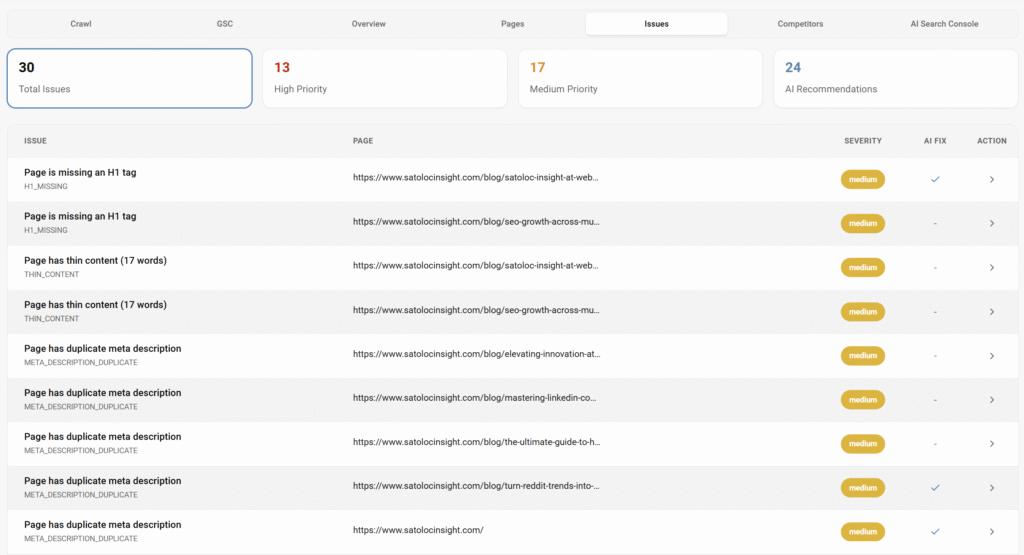This screenshot has width=1024, height=555.
Task: Open action chevron for mastering-linkedin row
Action: pos(991,400)
